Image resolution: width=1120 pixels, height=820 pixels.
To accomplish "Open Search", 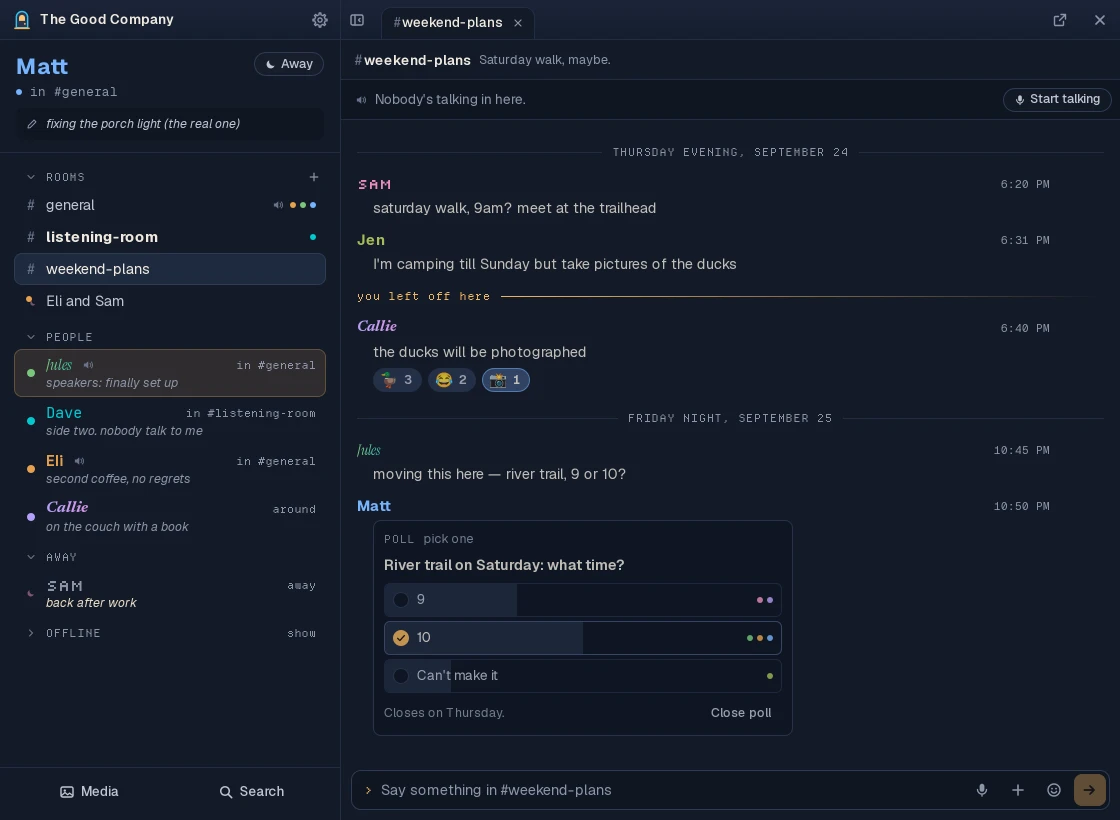I will [x=251, y=791].
